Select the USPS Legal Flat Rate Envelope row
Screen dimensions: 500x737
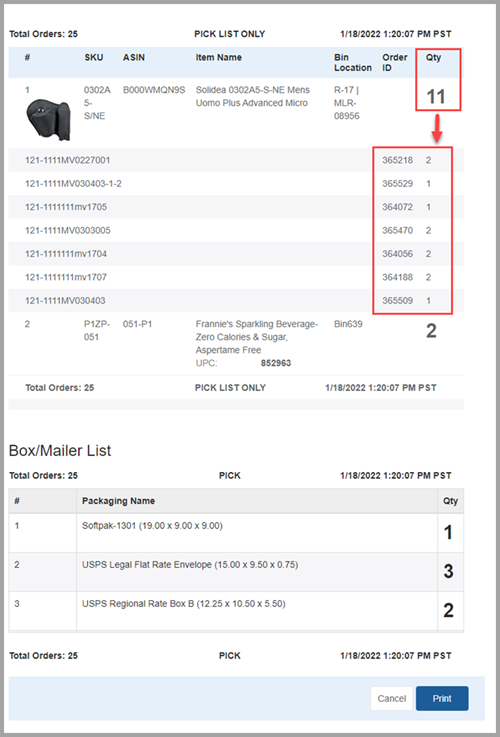[x=236, y=572]
